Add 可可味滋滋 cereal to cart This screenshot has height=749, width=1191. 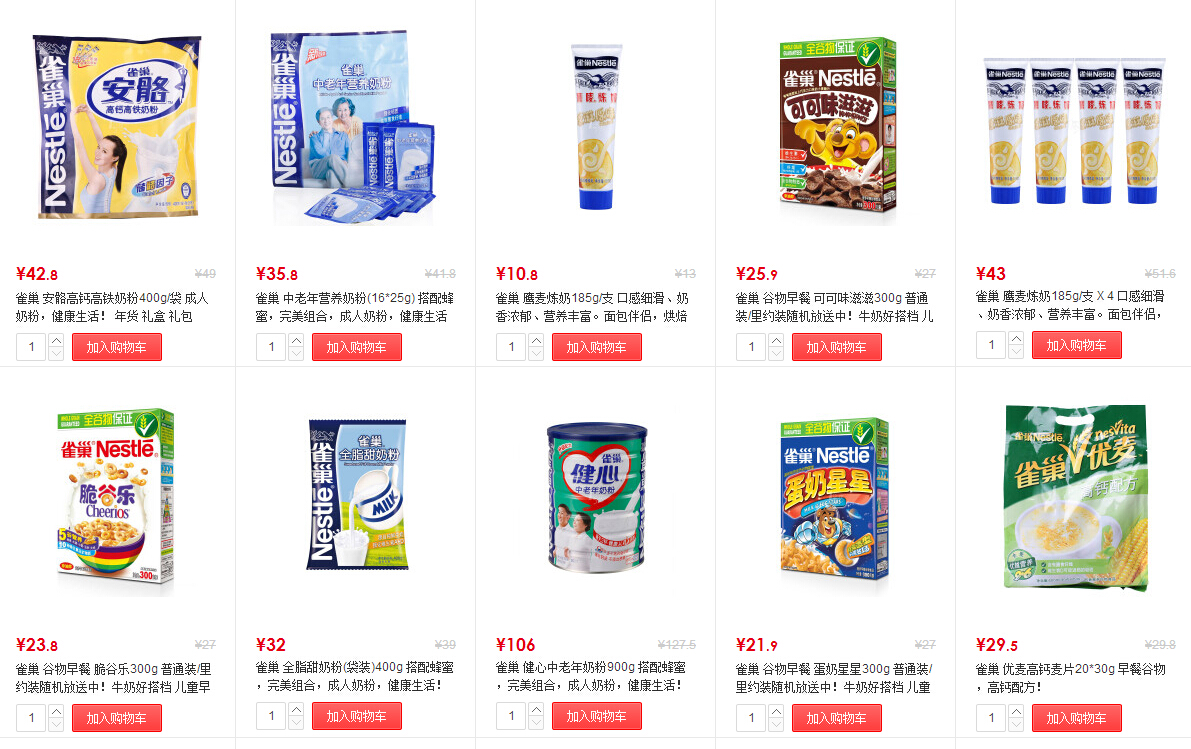click(837, 347)
